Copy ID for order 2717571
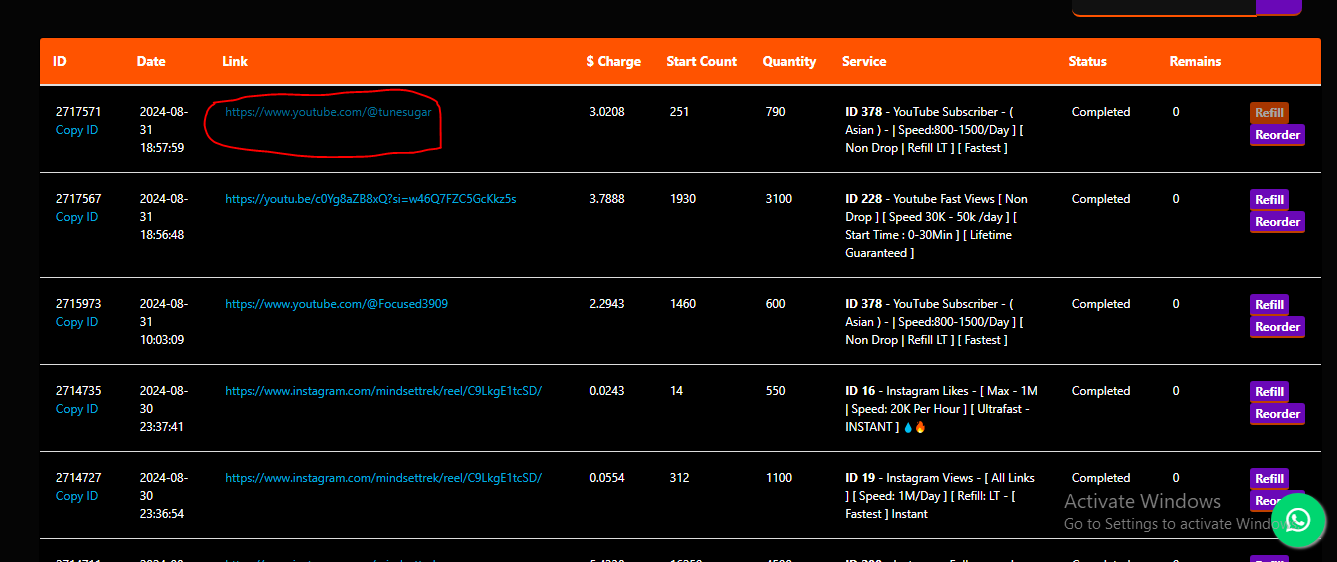This screenshot has height=562, width=1337. pos(77,130)
